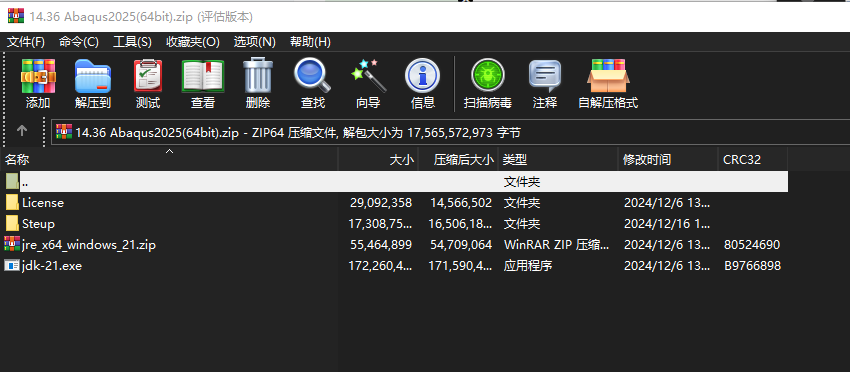Click the 自解压格式 (SFX) icon
Screen dimensions: 850x372
point(608,75)
